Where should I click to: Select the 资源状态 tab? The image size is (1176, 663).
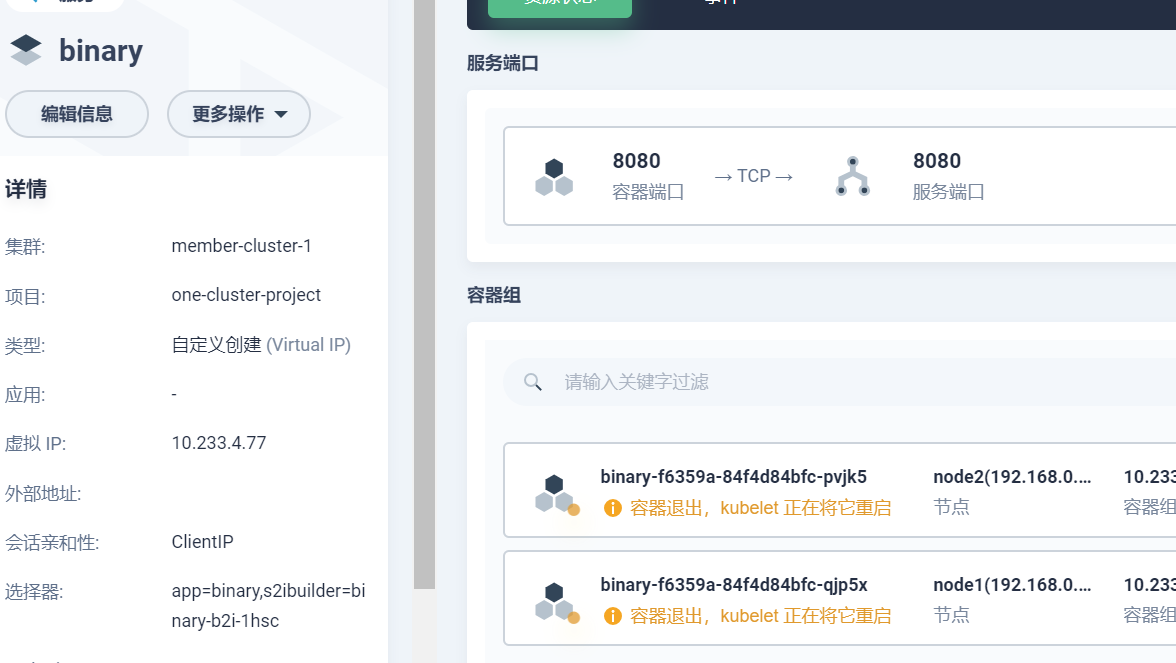(559, 3)
